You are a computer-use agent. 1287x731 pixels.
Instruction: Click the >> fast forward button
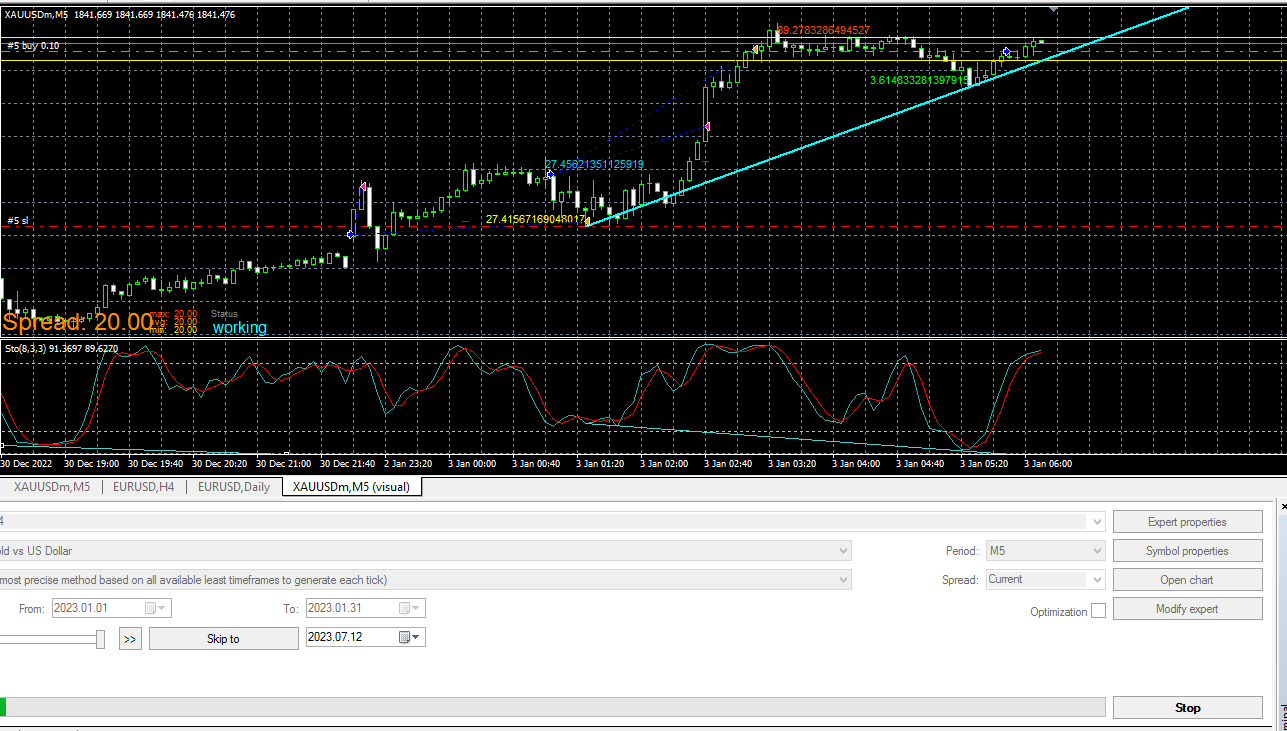[130, 638]
